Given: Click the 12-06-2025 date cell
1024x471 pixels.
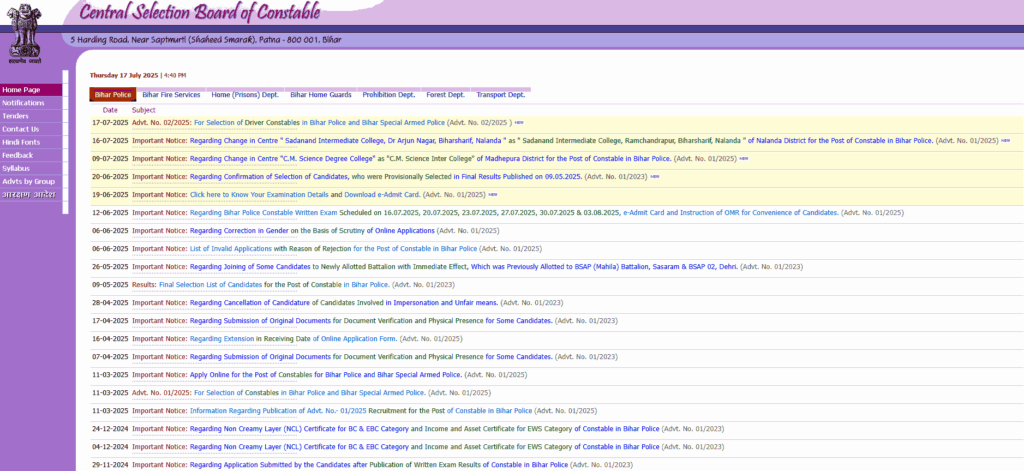Looking at the screenshot, I should (x=111, y=213).
